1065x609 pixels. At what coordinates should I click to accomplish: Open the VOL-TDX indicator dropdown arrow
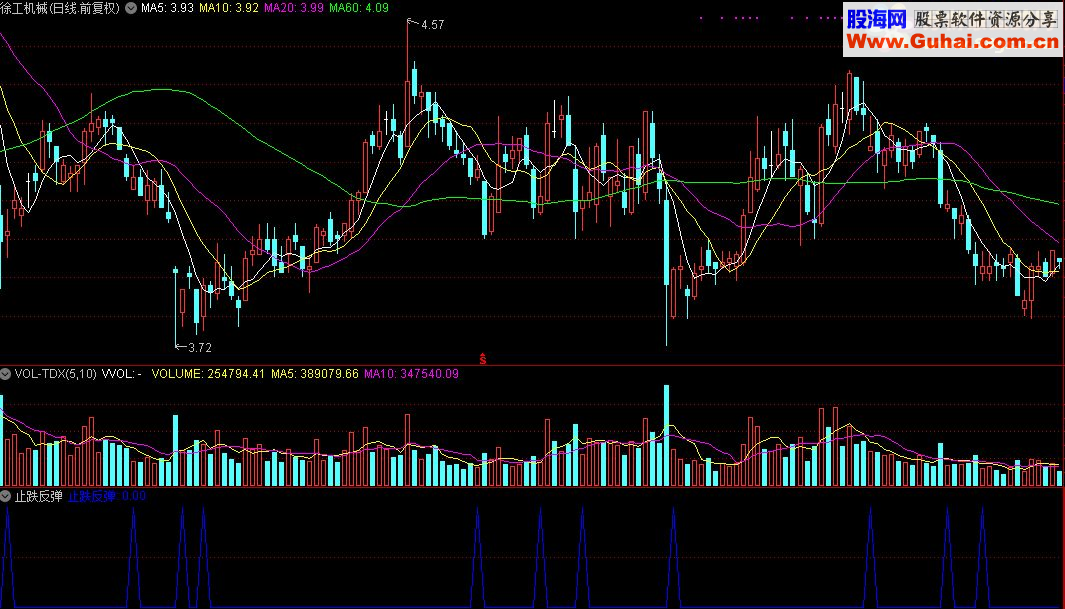pyautogui.click(x=5, y=373)
